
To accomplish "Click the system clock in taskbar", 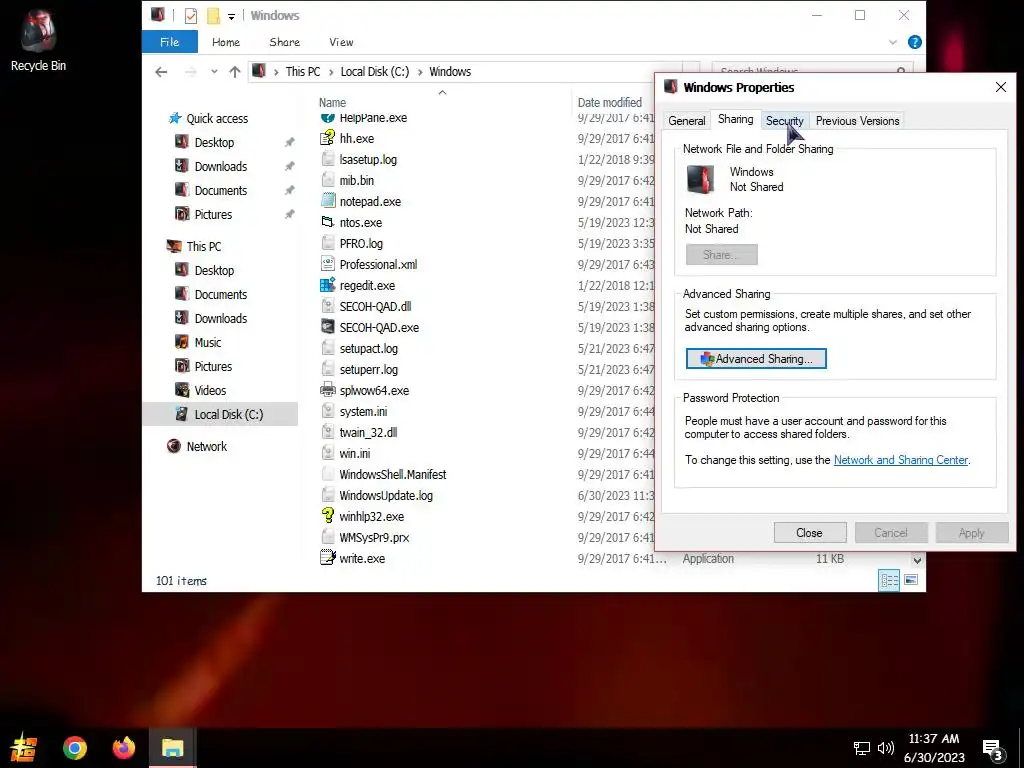I will pyautogui.click(x=934, y=748).
